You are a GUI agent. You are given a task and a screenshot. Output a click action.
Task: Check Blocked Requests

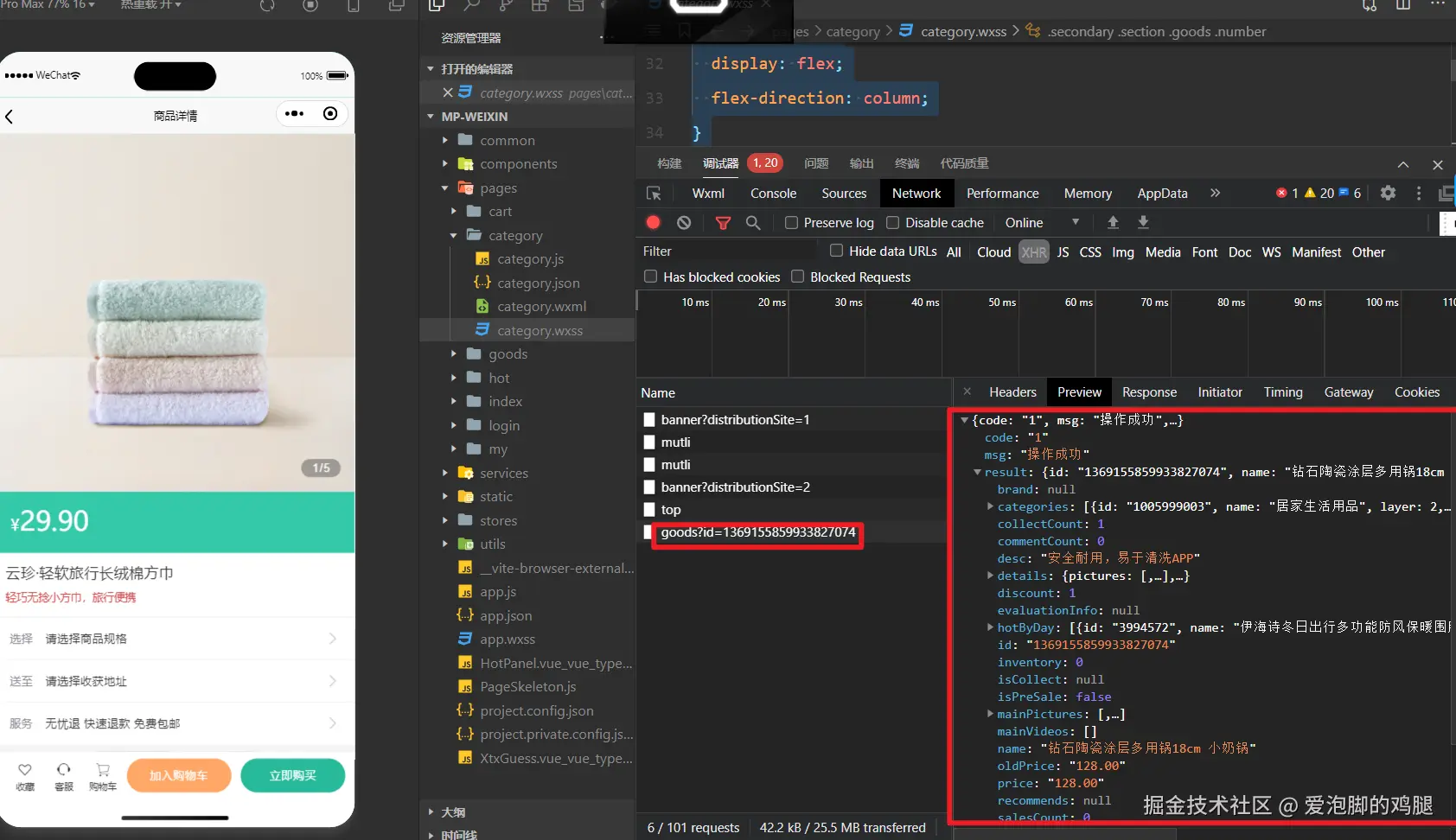point(798,277)
